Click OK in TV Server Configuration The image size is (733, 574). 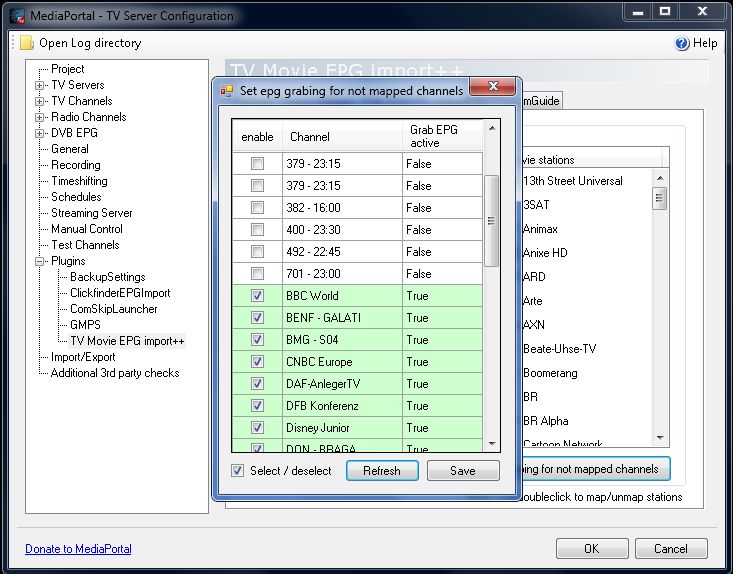(x=592, y=548)
